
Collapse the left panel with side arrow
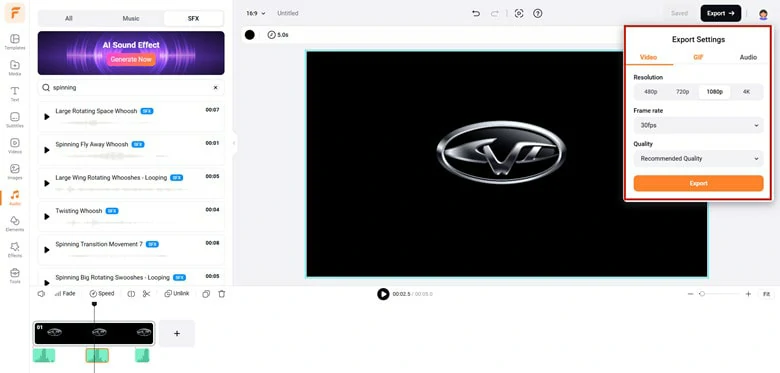tap(234, 143)
